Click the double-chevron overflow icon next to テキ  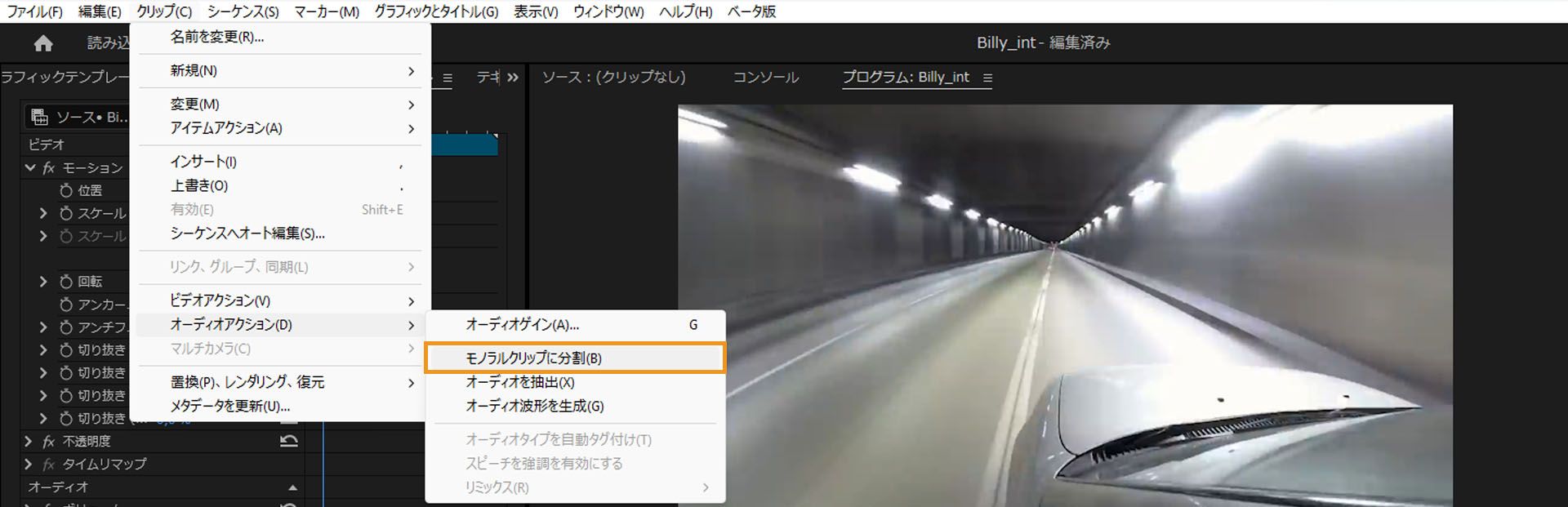tap(513, 78)
